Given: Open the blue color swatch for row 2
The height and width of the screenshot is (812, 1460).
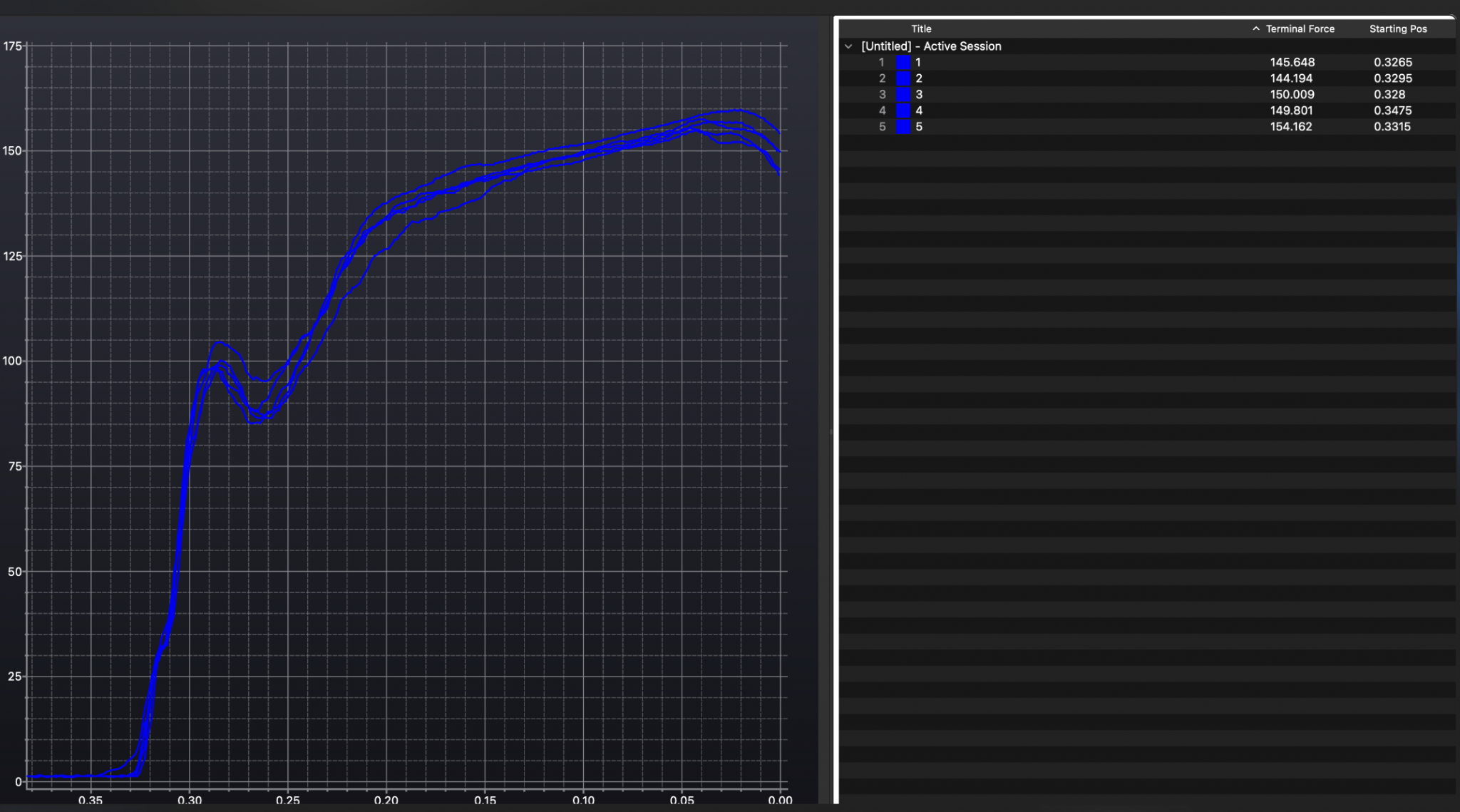Looking at the screenshot, I should tap(903, 78).
